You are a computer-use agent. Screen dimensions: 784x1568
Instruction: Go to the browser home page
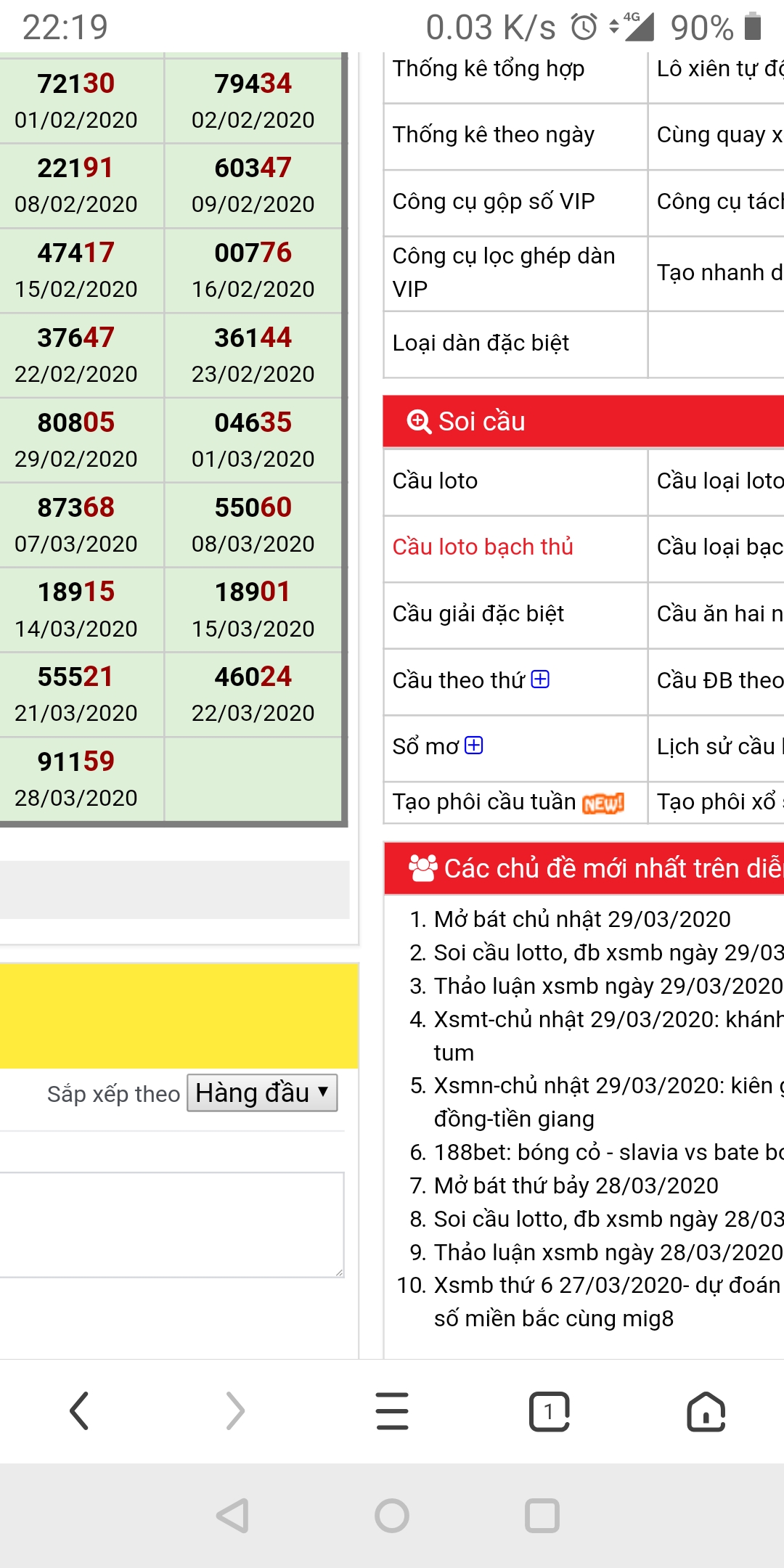(x=706, y=1411)
